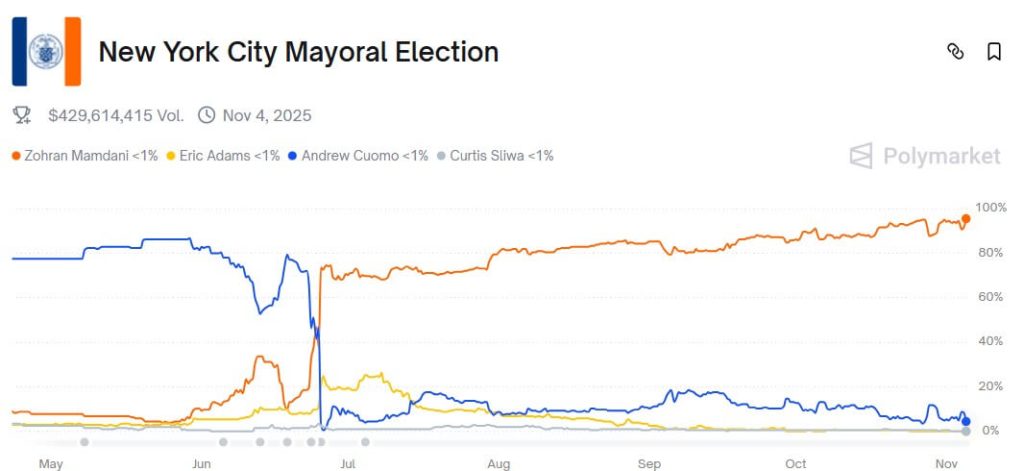Bookmark this market with the bookmark icon
This screenshot has width=1024, height=471.
993,51
